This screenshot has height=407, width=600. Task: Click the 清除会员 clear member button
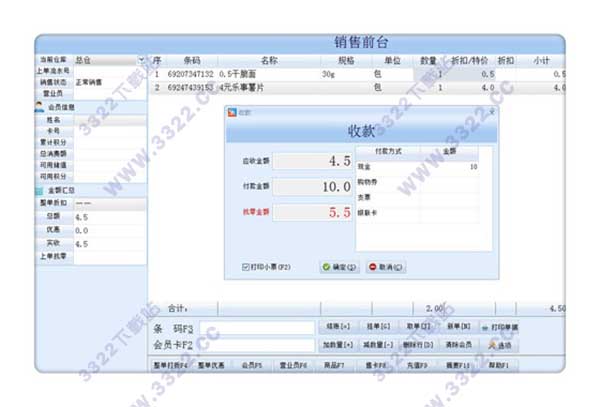pyautogui.click(x=458, y=345)
